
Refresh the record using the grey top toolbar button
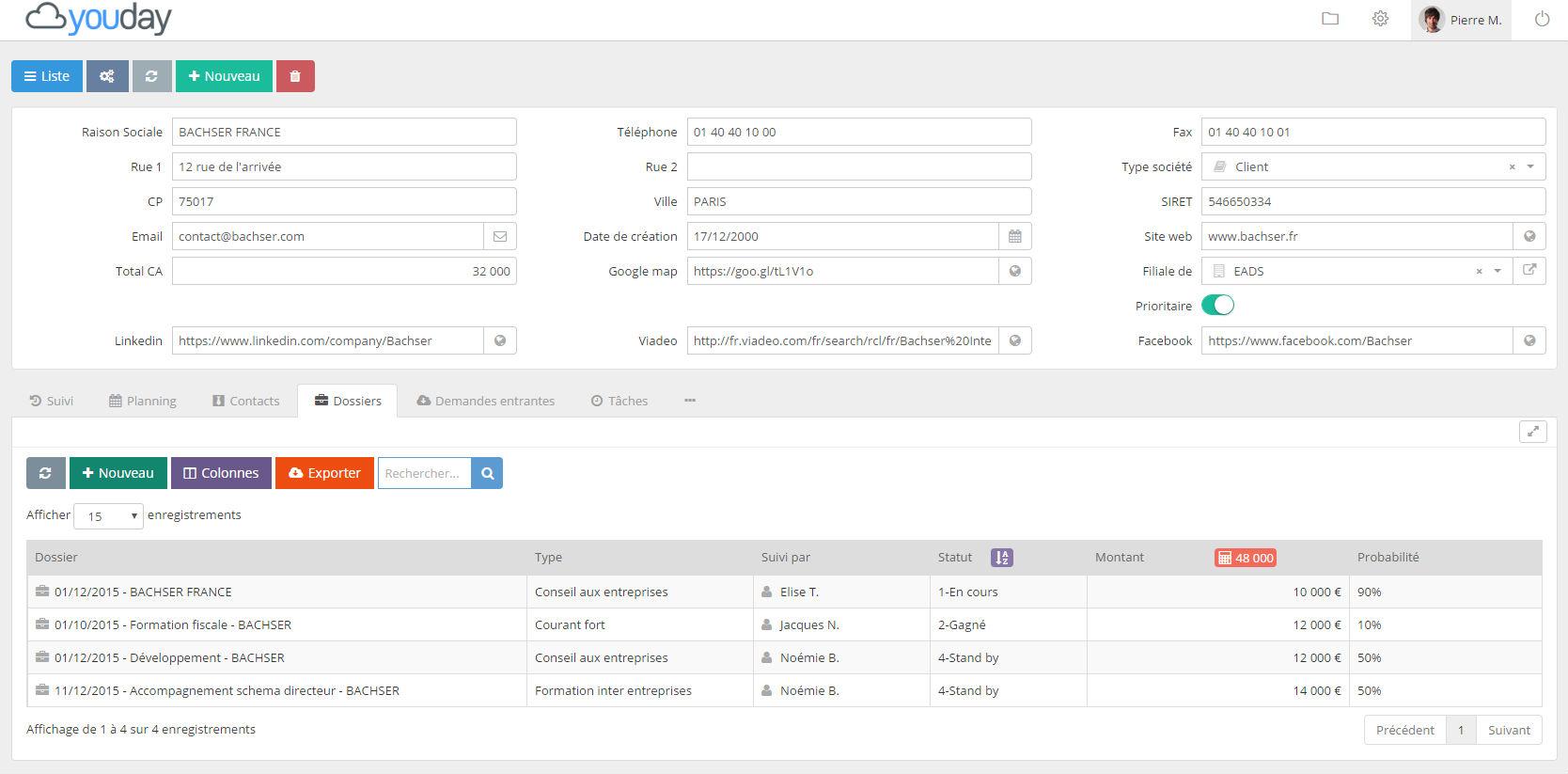coord(151,76)
